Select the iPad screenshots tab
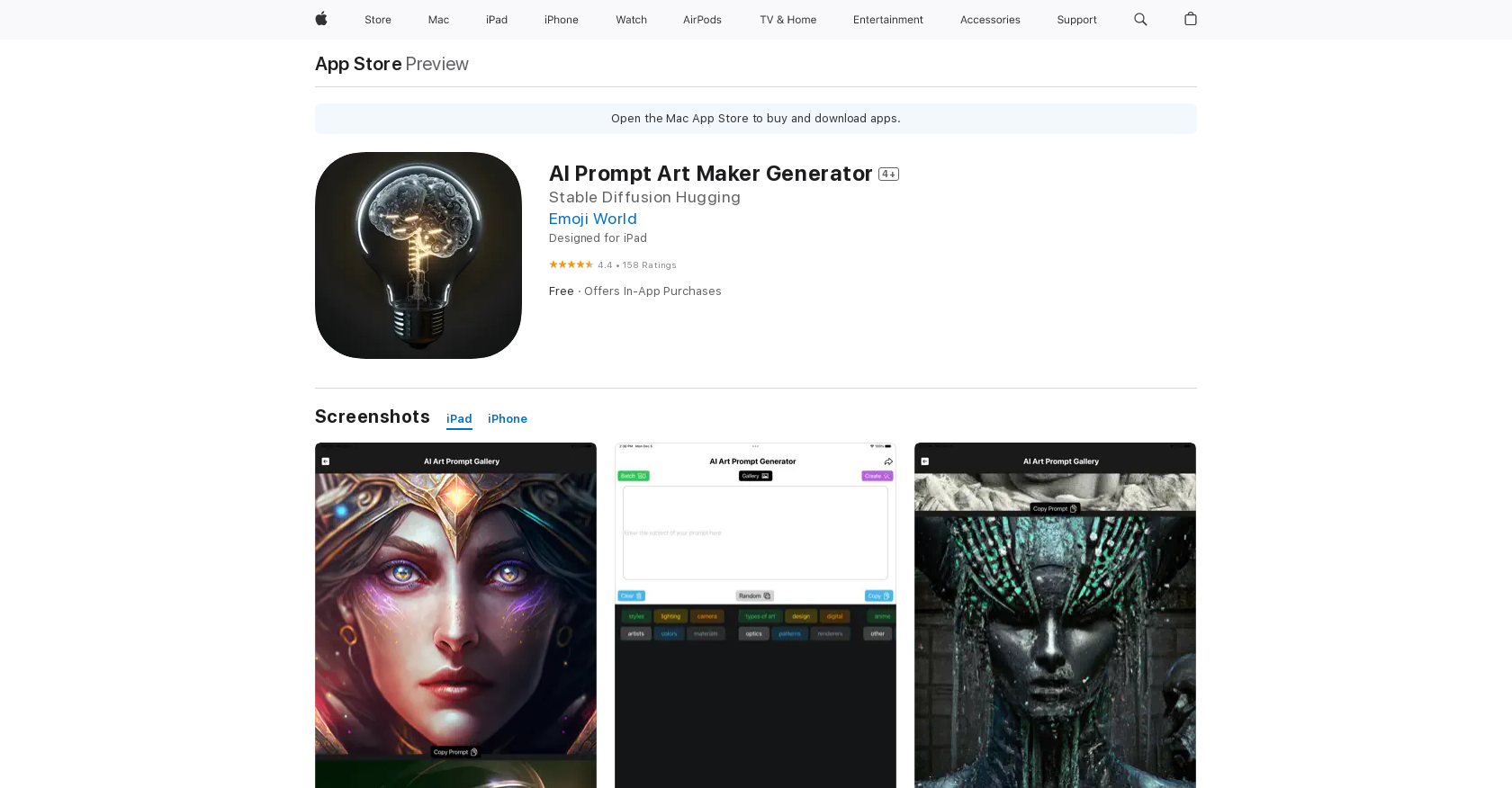This screenshot has height=788, width=1512. click(x=459, y=419)
